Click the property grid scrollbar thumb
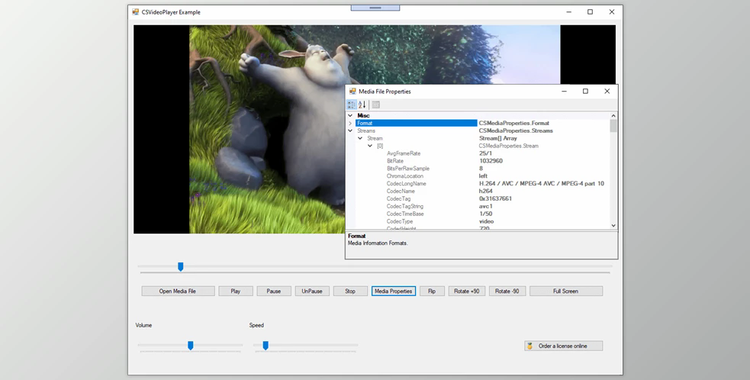750x380 pixels. pos(614,126)
